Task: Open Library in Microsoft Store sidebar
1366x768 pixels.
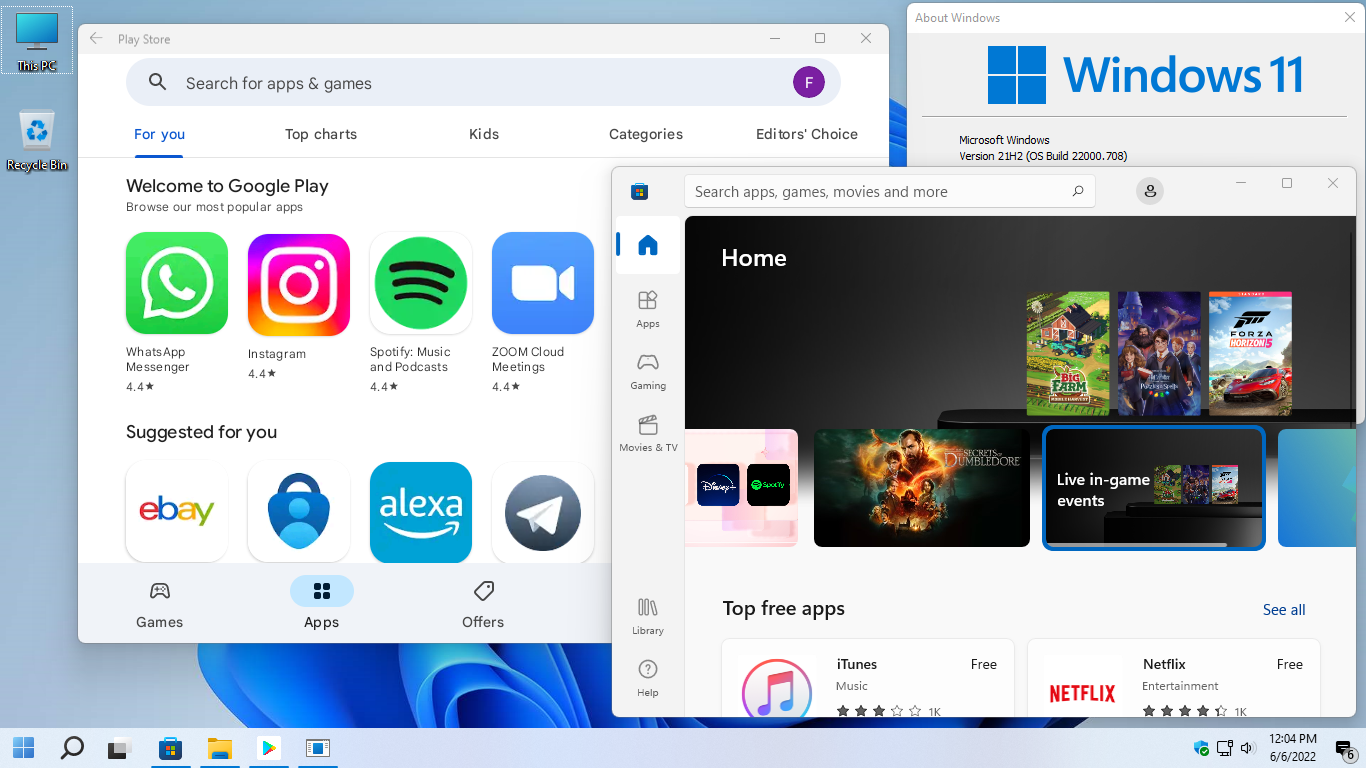Action: tap(648, 616)
